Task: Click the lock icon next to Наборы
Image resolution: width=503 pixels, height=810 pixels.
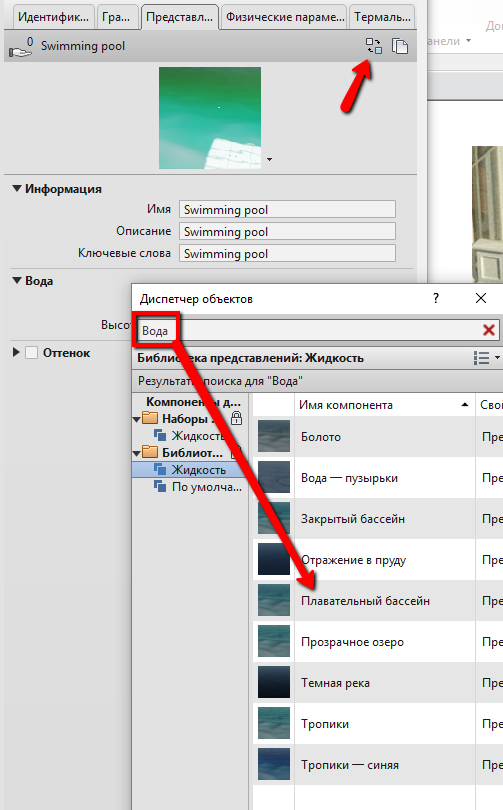Action: click(237, 418)
